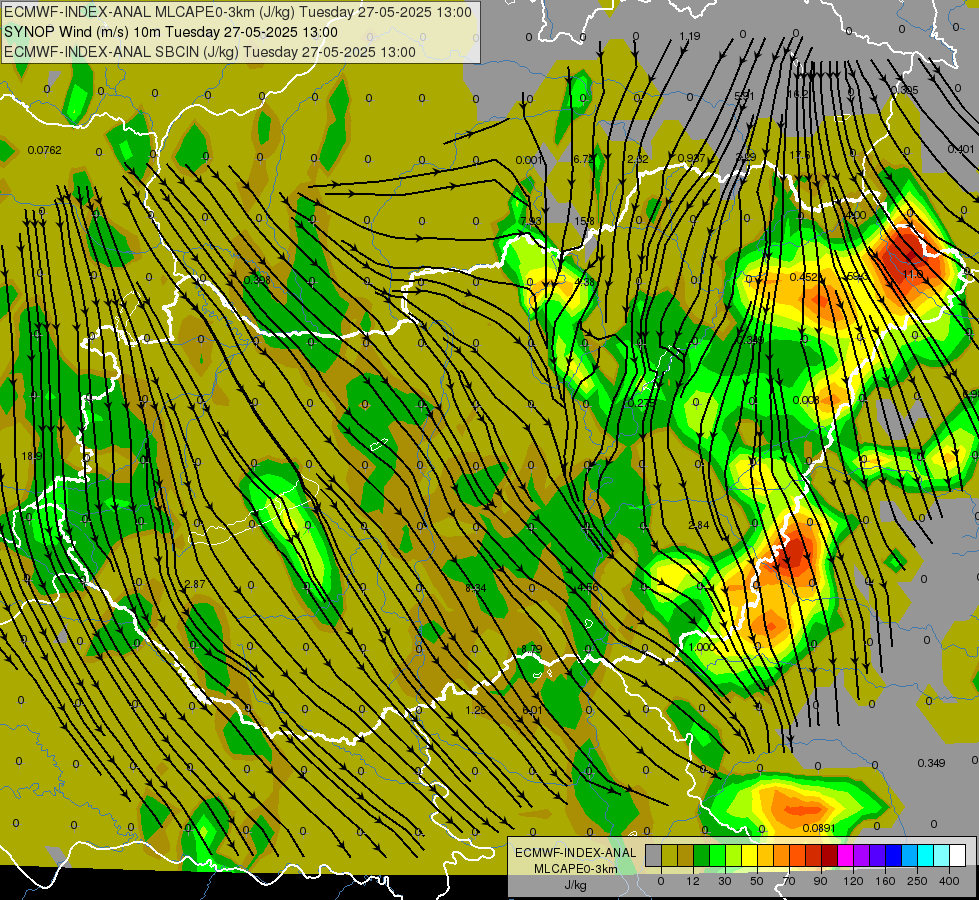Click the legend tick label 400

click(949, 881)
